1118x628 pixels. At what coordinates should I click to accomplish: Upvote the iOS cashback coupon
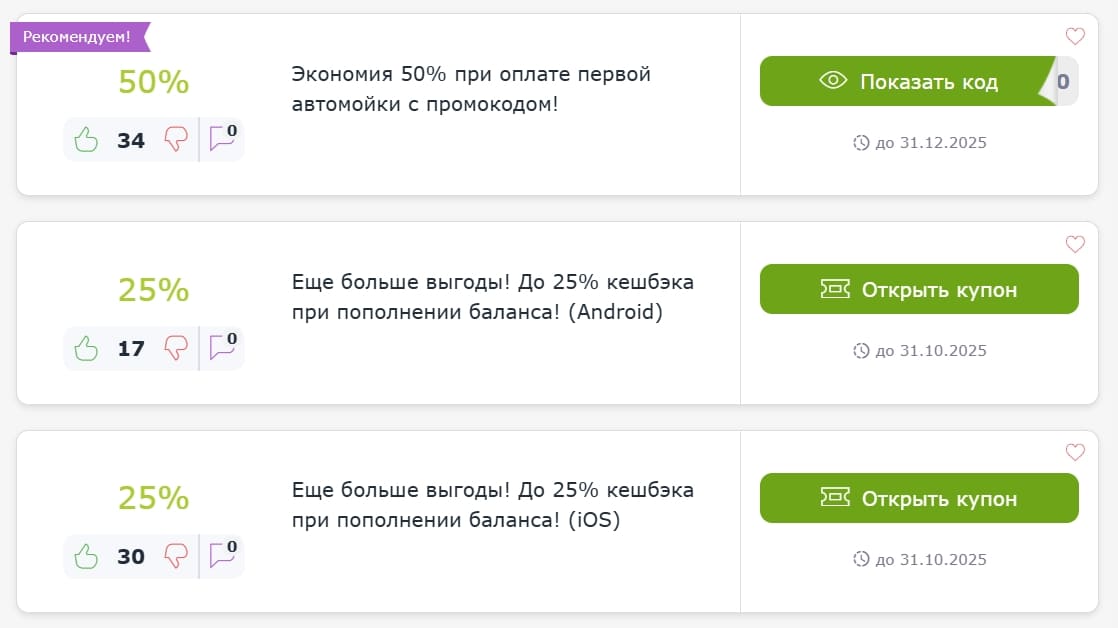(86, 555)
